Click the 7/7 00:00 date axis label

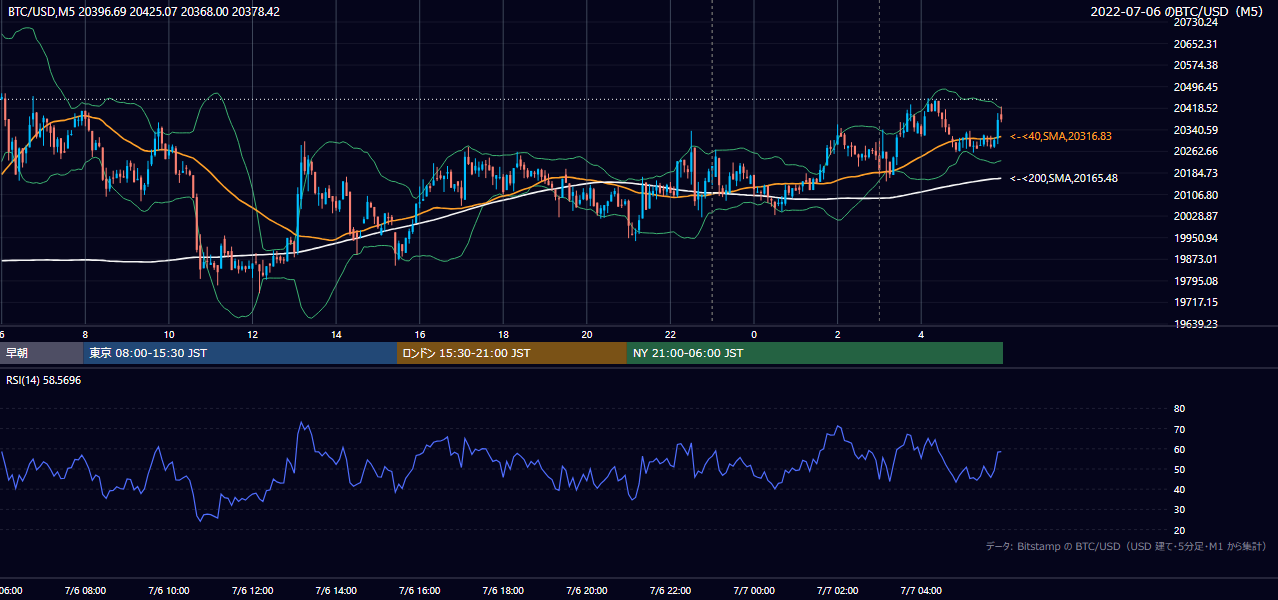754,591
